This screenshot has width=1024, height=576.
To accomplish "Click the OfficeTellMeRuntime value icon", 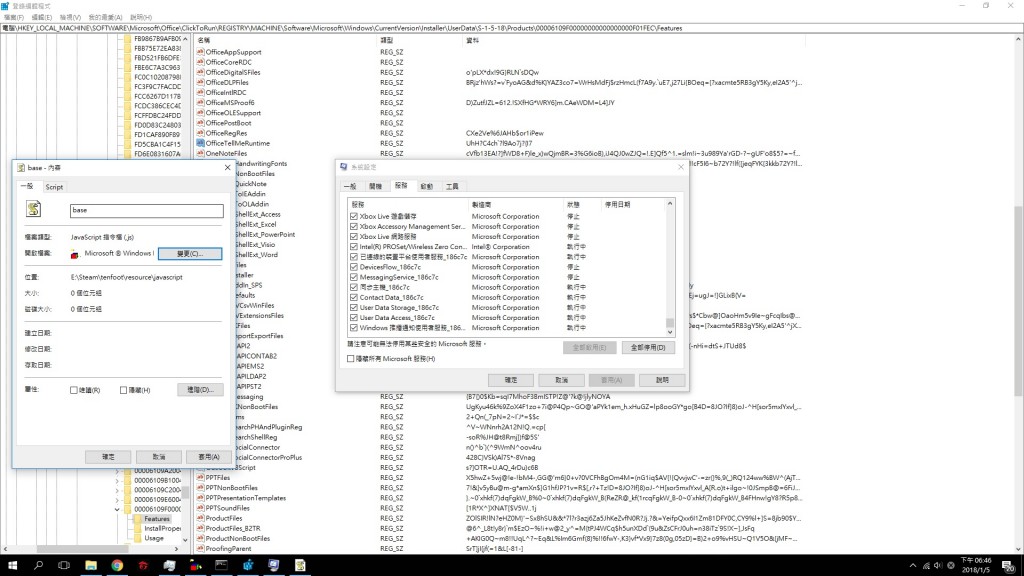I will [200, 143].
